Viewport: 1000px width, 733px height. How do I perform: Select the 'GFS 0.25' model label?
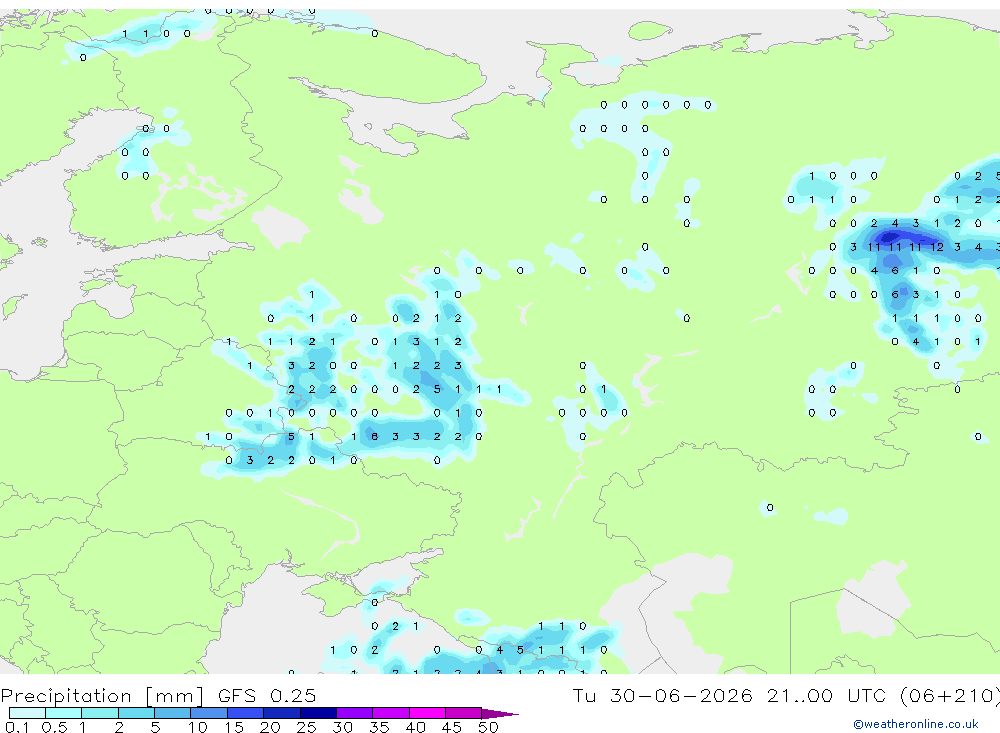[267, 695]
